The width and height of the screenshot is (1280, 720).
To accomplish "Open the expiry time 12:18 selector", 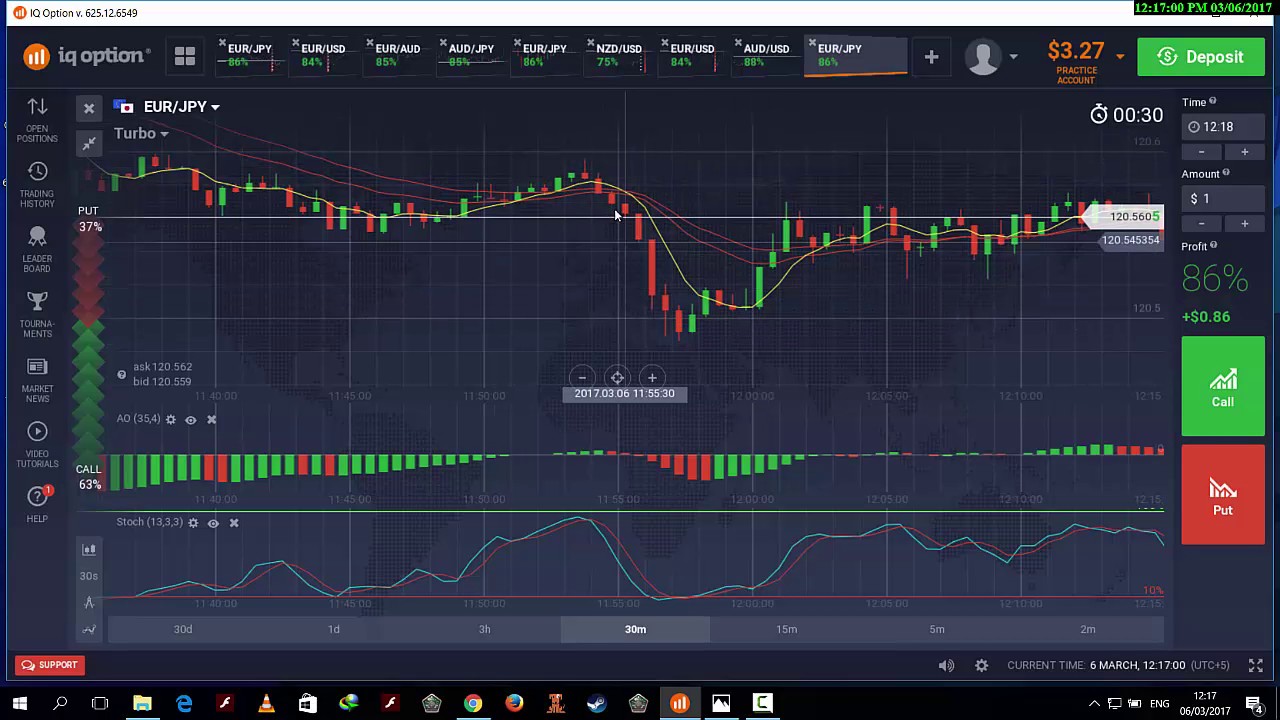I will [1222, 127].
